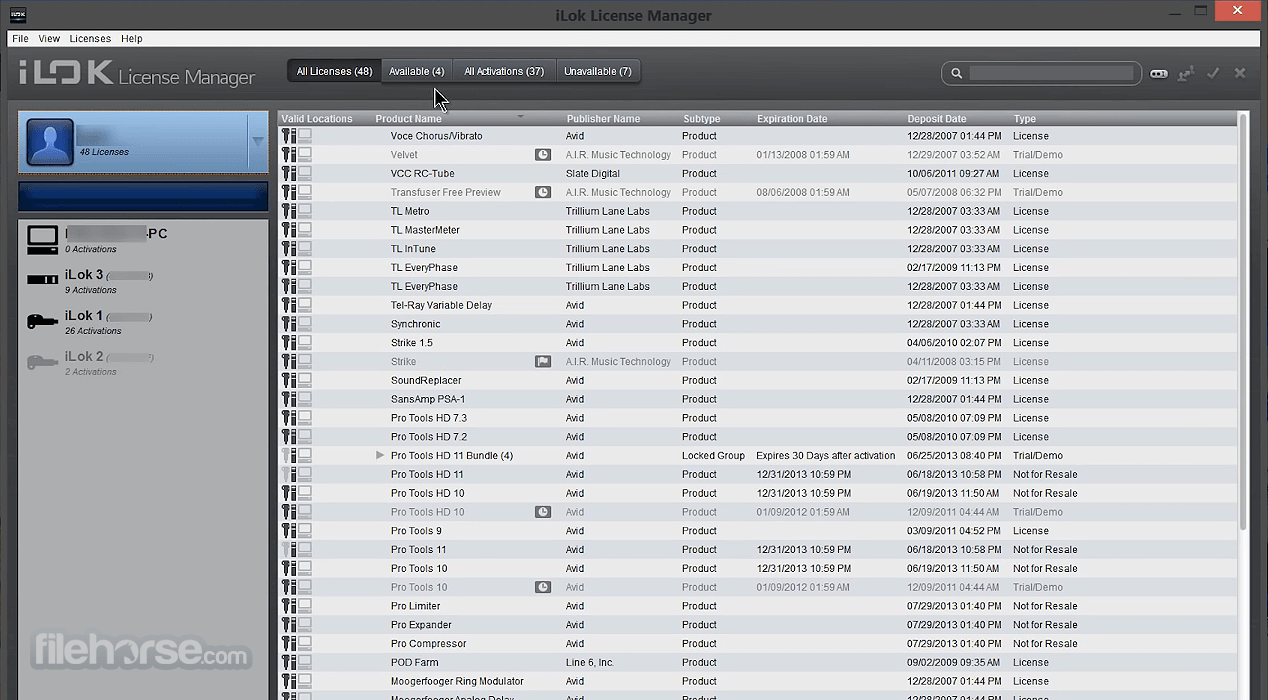Sort by Expiration Date column header
1268x700 pixels.
point(792,119)
